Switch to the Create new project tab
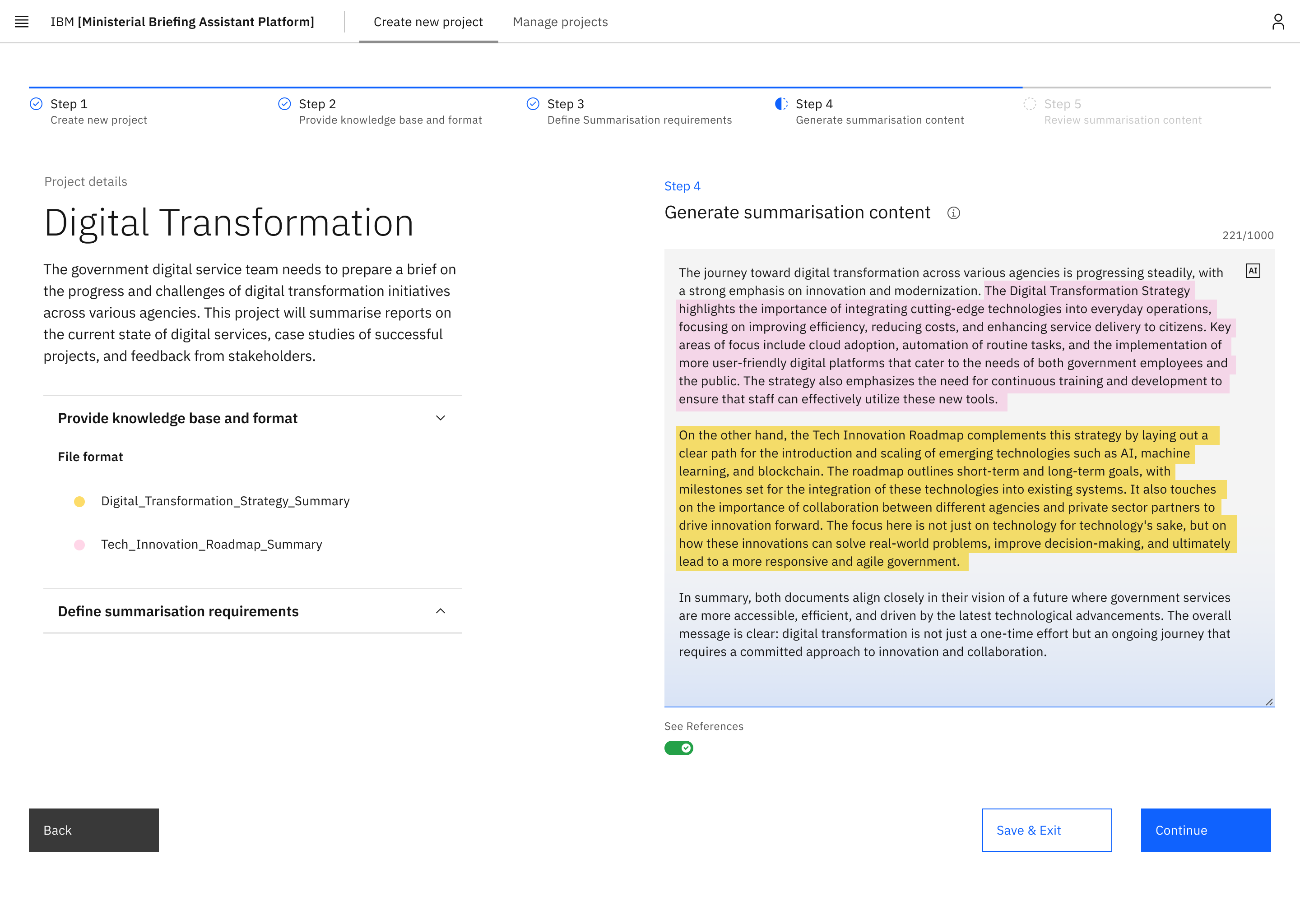The width and height of the screenshot is (1300, 924). pyautogui.click(x=428, y=22)
